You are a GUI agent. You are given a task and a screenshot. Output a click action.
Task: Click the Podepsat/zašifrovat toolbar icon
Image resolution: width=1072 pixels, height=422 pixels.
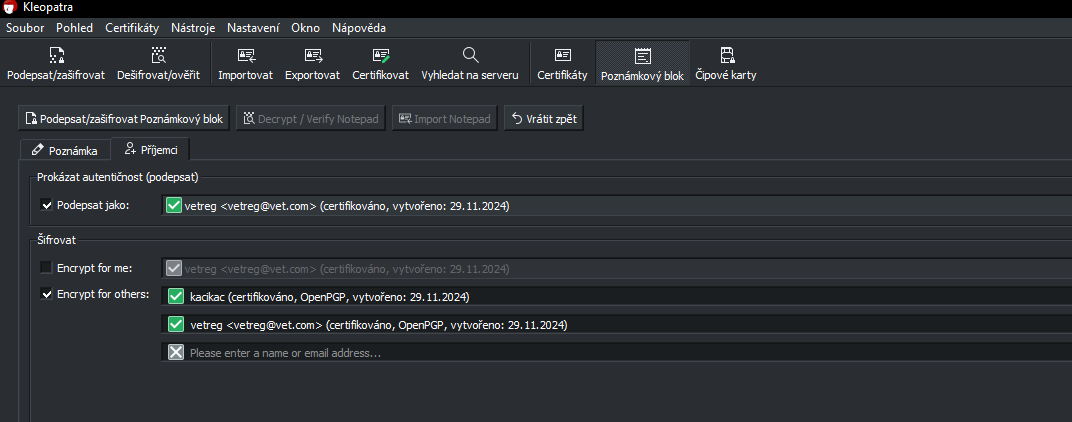(55, 64)
